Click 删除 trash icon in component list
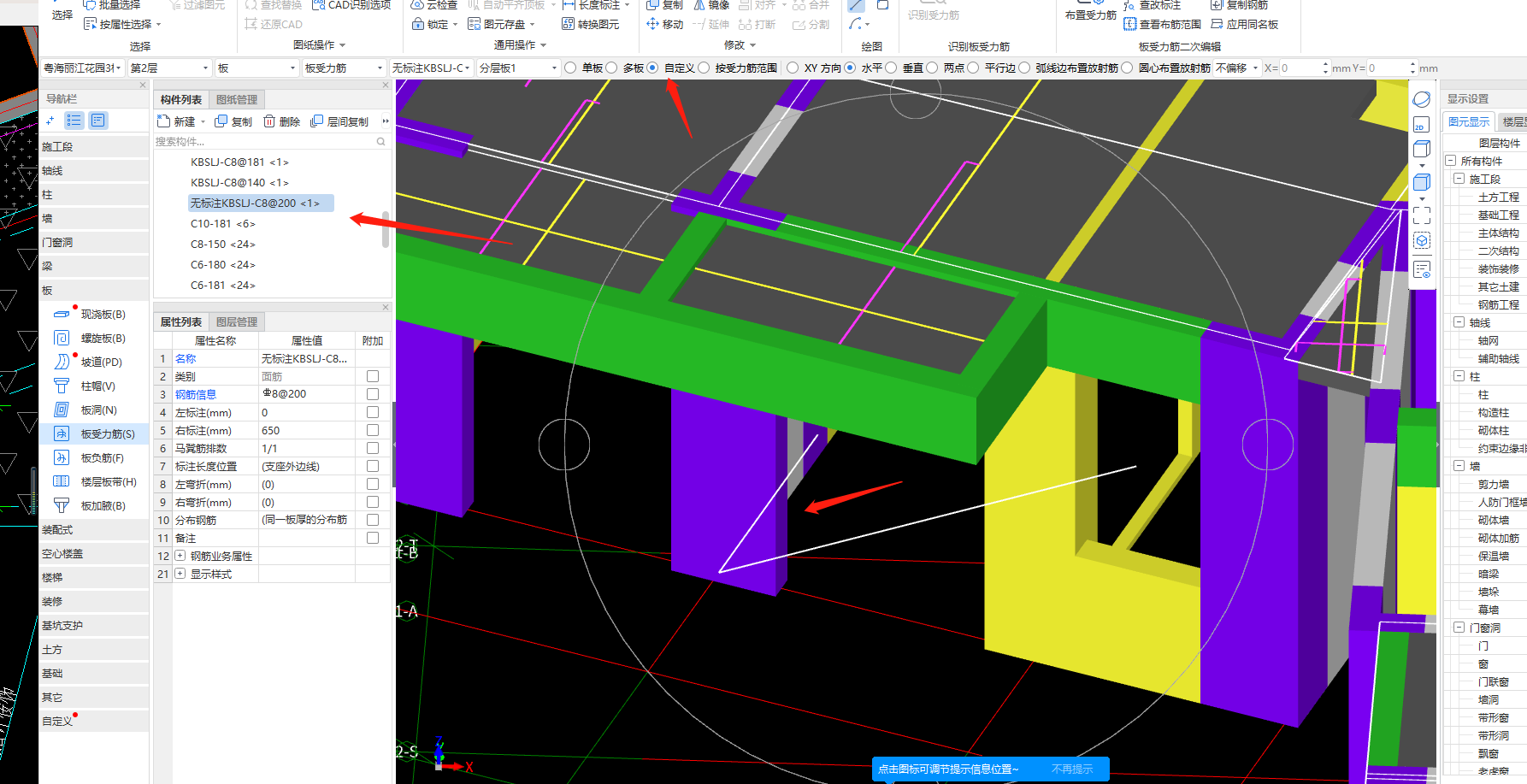Image resolution: width=1527 pixels, height=784 pixels. [x=269, y=121]
